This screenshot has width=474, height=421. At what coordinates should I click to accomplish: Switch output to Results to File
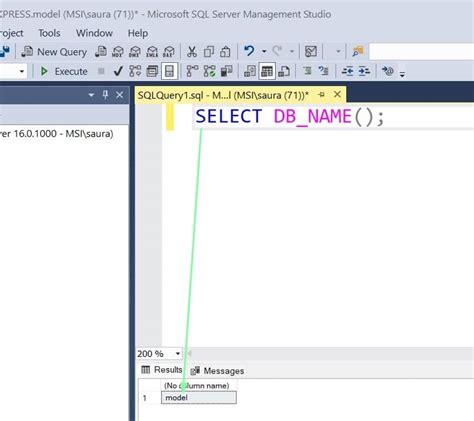click(284, 71)
